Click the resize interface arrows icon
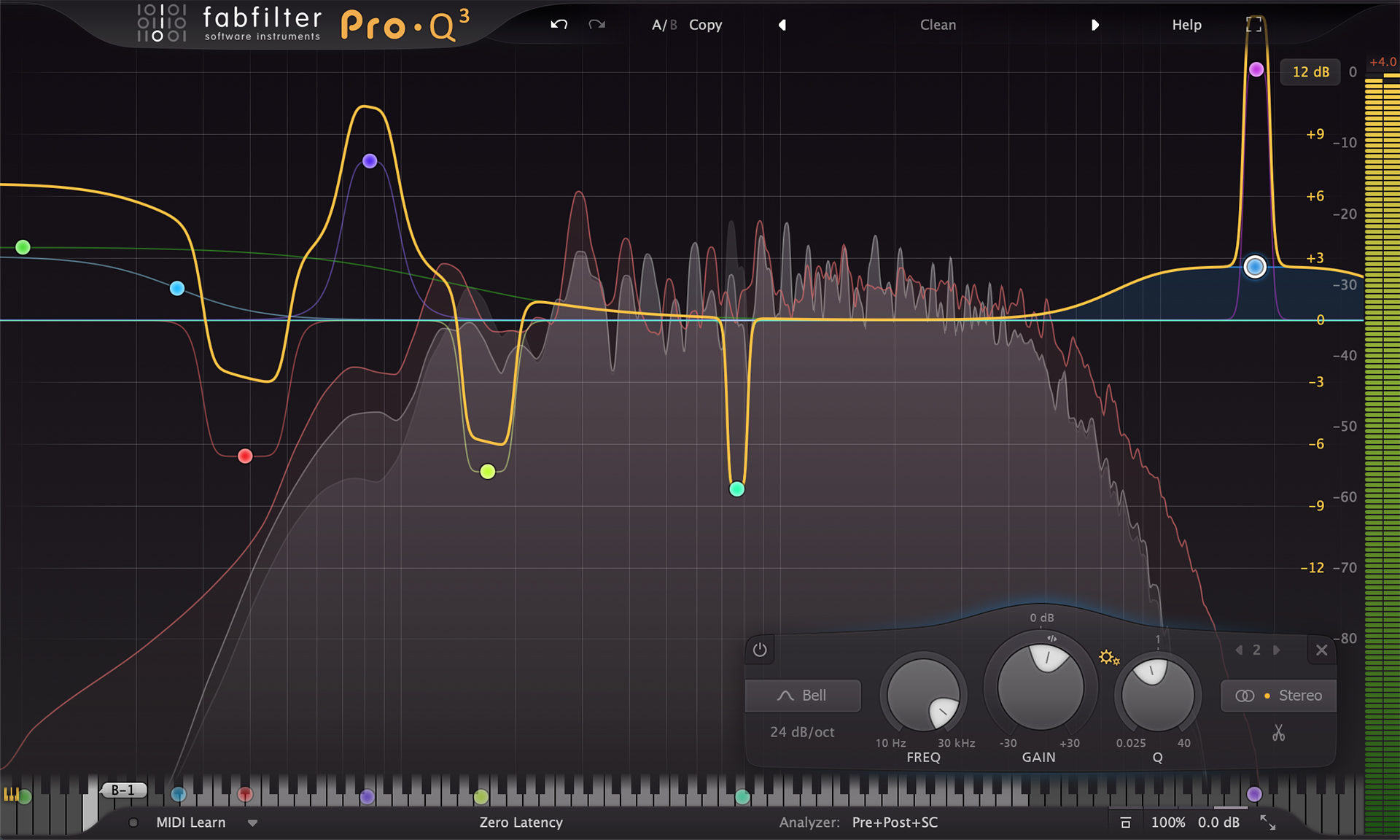 click(x=1268, y=822)
